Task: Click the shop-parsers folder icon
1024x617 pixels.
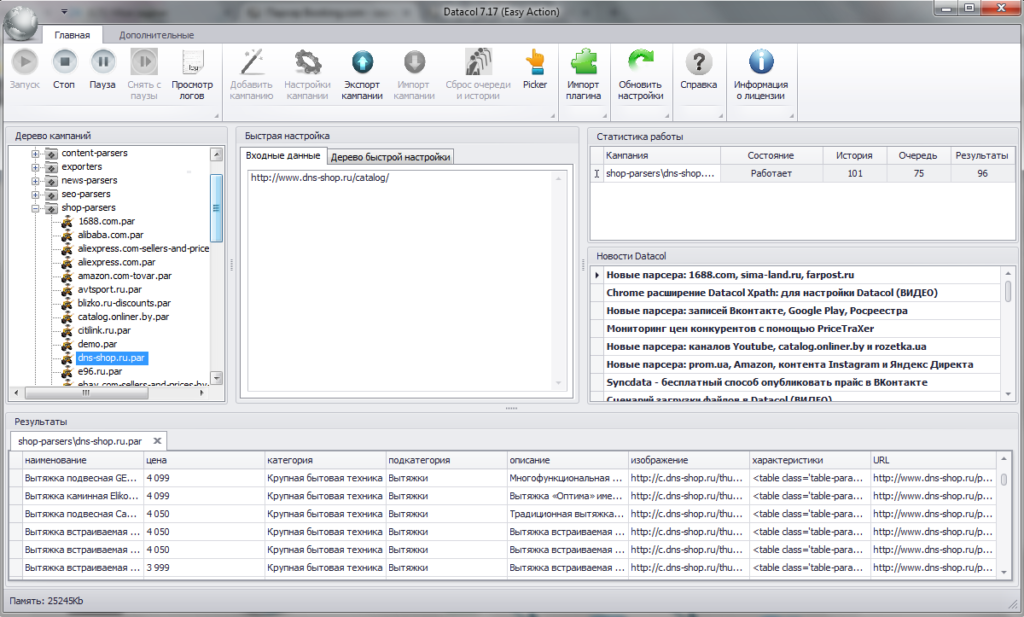Action: [x=51, y=208]
